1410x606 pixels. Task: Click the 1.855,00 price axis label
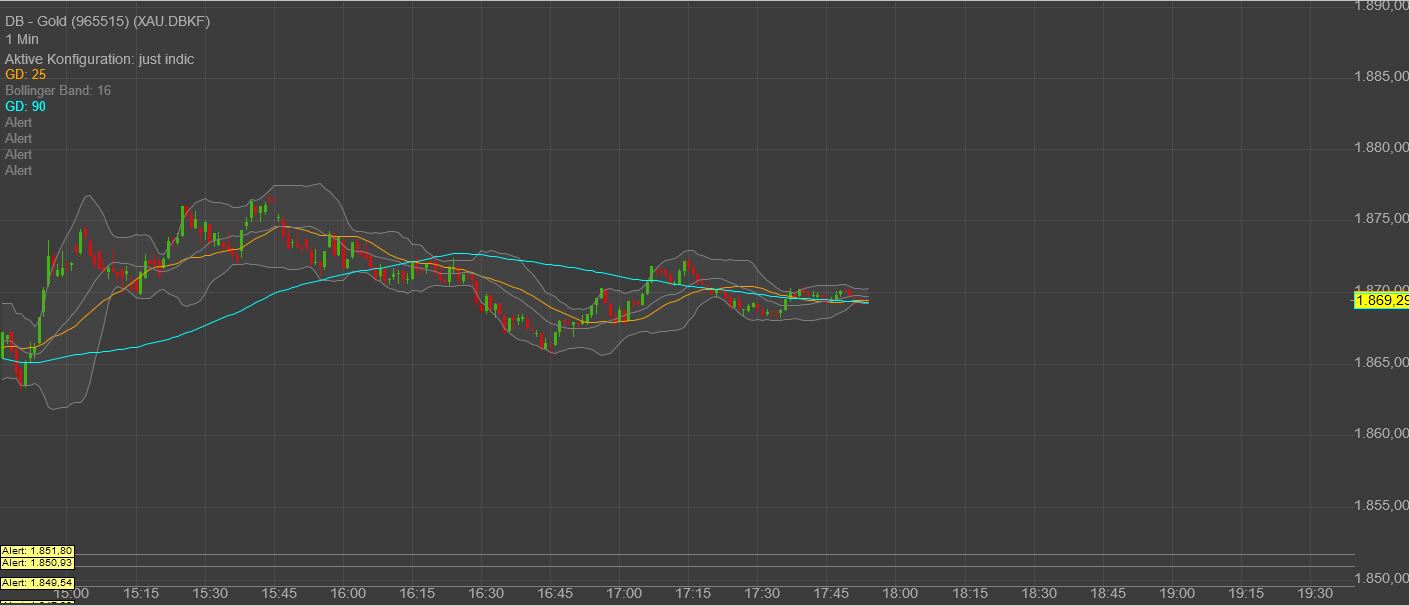point(1381,506)
